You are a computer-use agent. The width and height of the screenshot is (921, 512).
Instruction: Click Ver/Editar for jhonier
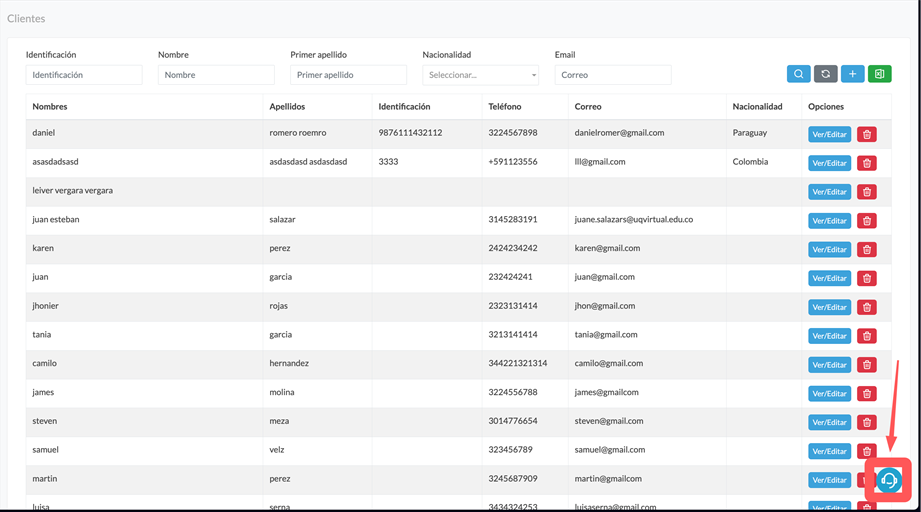click(829, 307)
